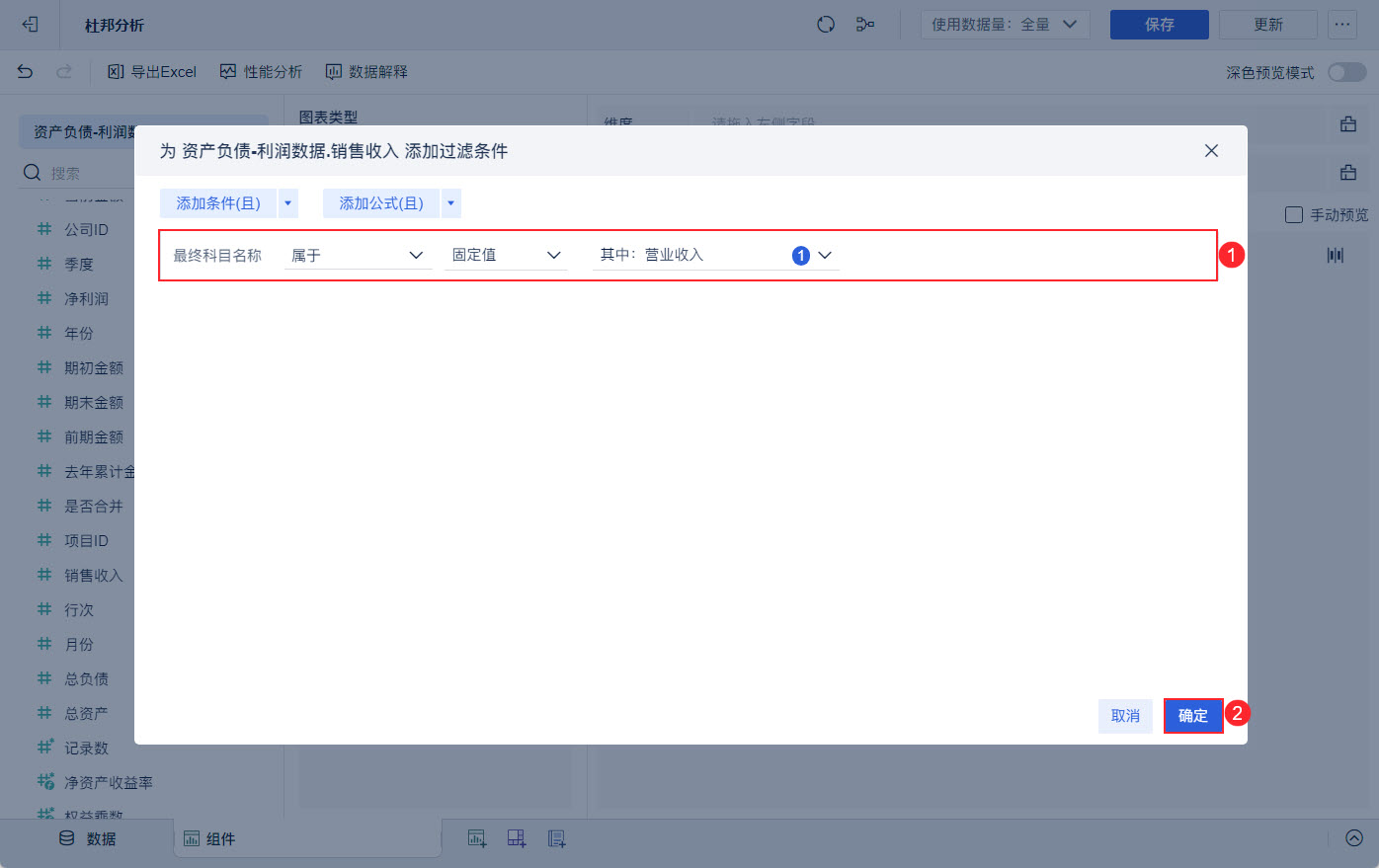Confirm the filter with 确定

point(1193,716)
